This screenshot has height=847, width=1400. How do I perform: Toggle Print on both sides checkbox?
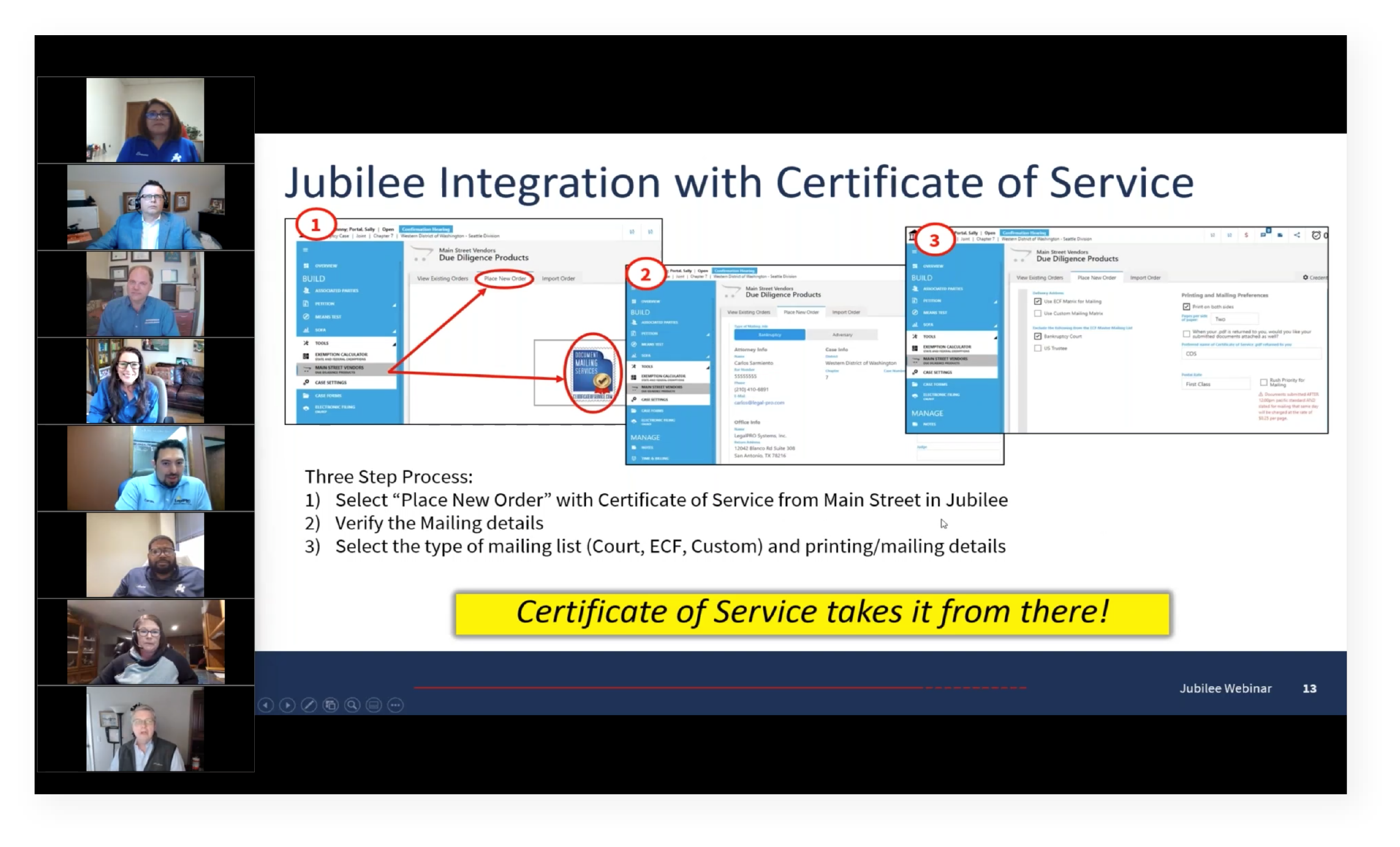tap(1186, 307)
